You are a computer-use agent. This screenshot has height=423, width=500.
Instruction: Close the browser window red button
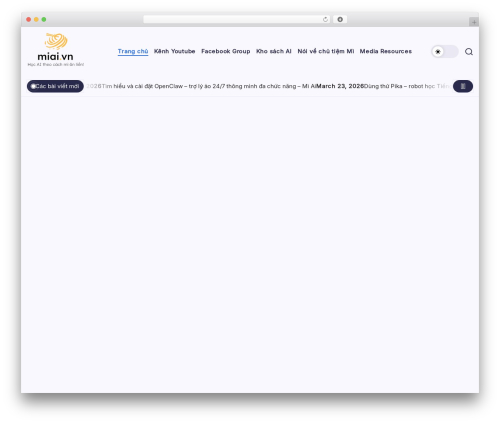29,19
